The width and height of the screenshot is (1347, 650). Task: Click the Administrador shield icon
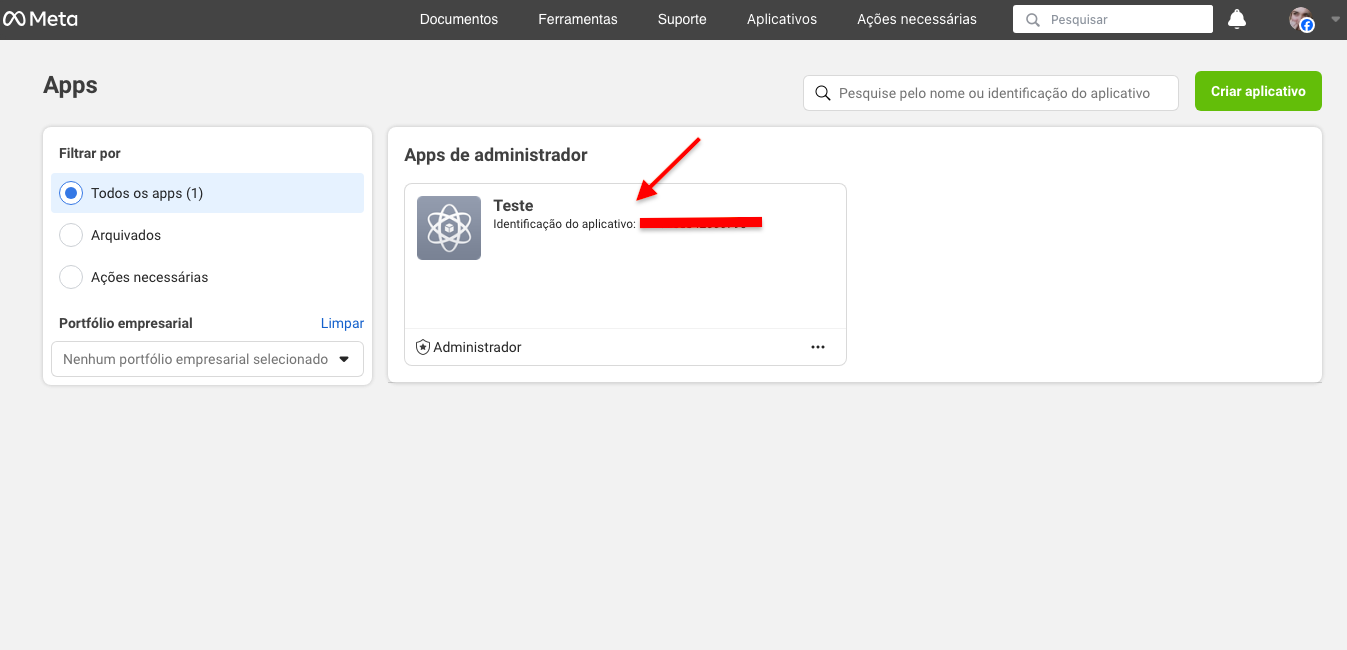coord(423,347)
